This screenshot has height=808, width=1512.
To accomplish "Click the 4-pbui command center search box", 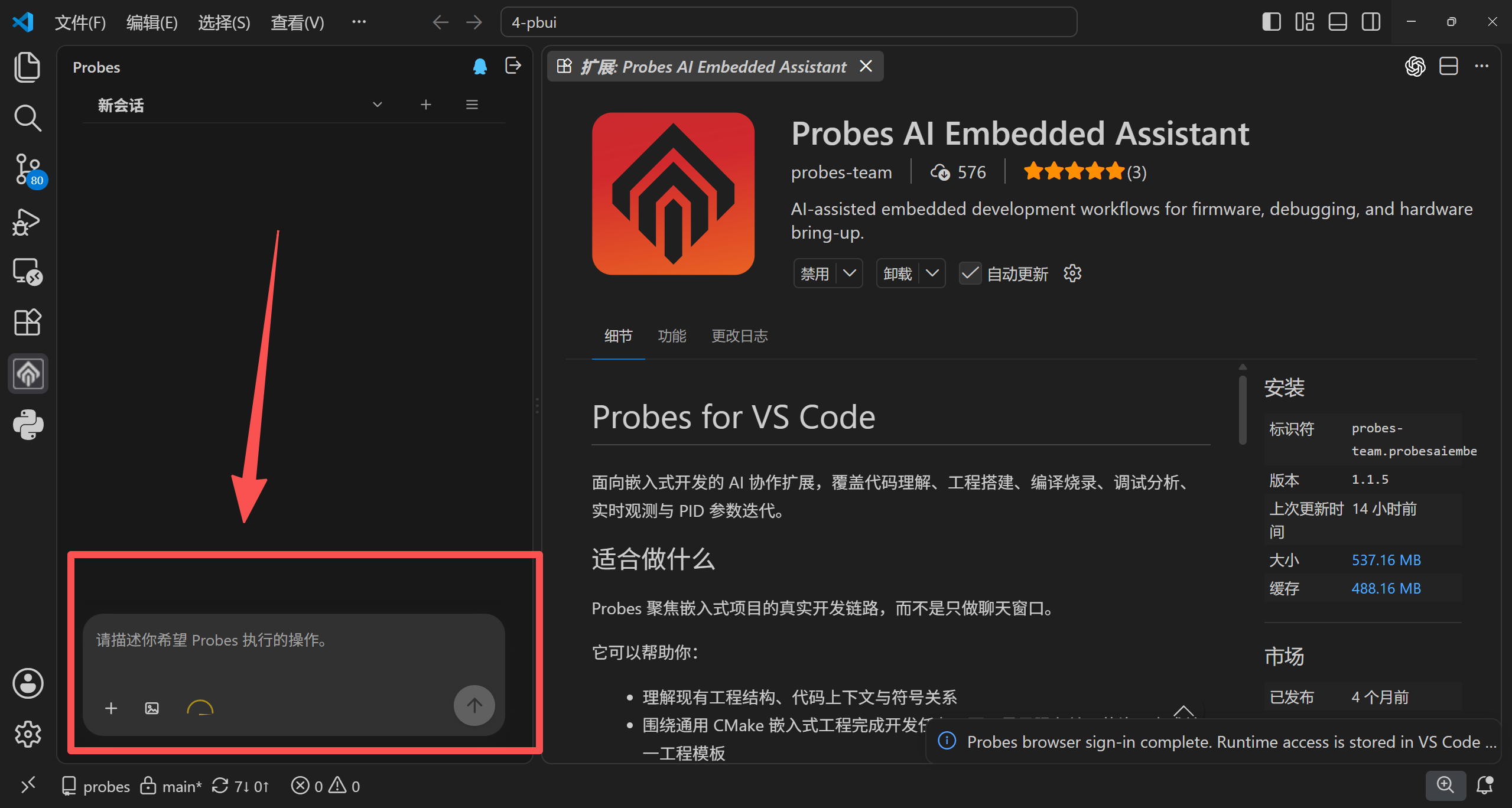I will point(788,22).
